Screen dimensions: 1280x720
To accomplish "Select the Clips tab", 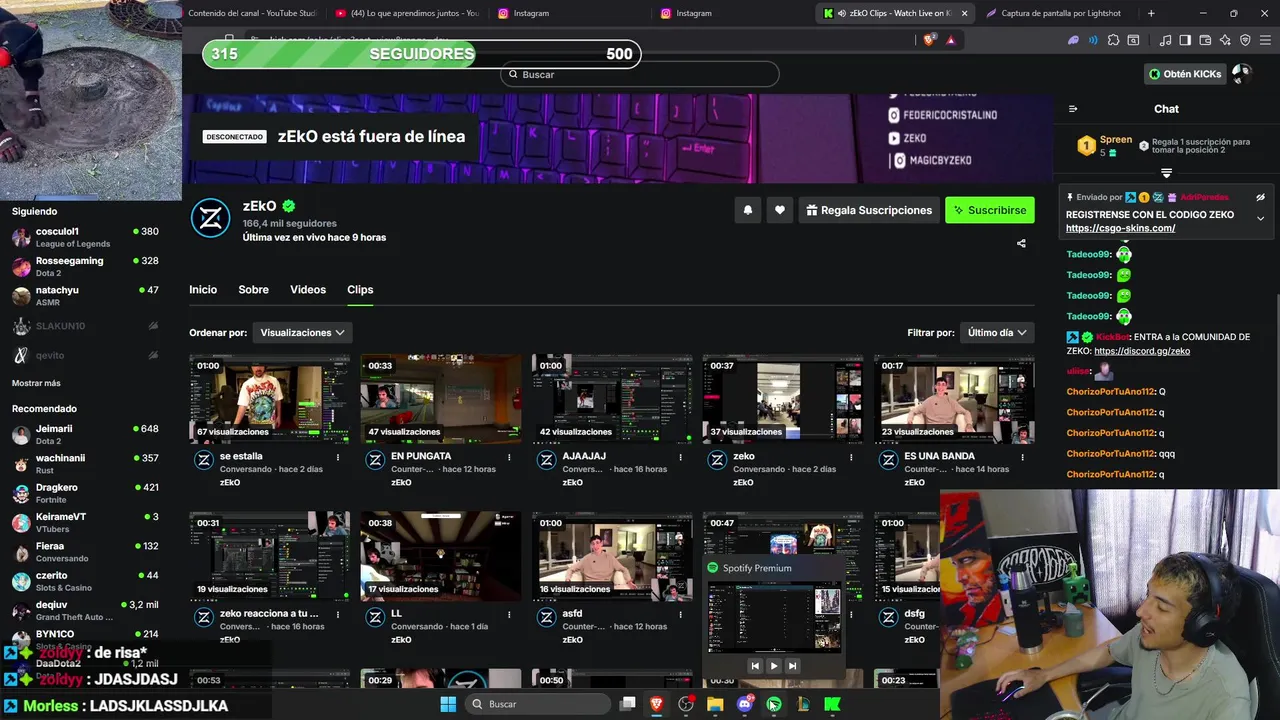I will point(360,290).
